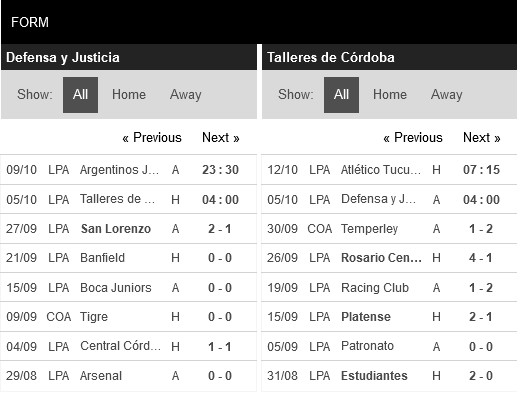Open the San Lorenzo 2 - 1 match

[x=128, y=229]
